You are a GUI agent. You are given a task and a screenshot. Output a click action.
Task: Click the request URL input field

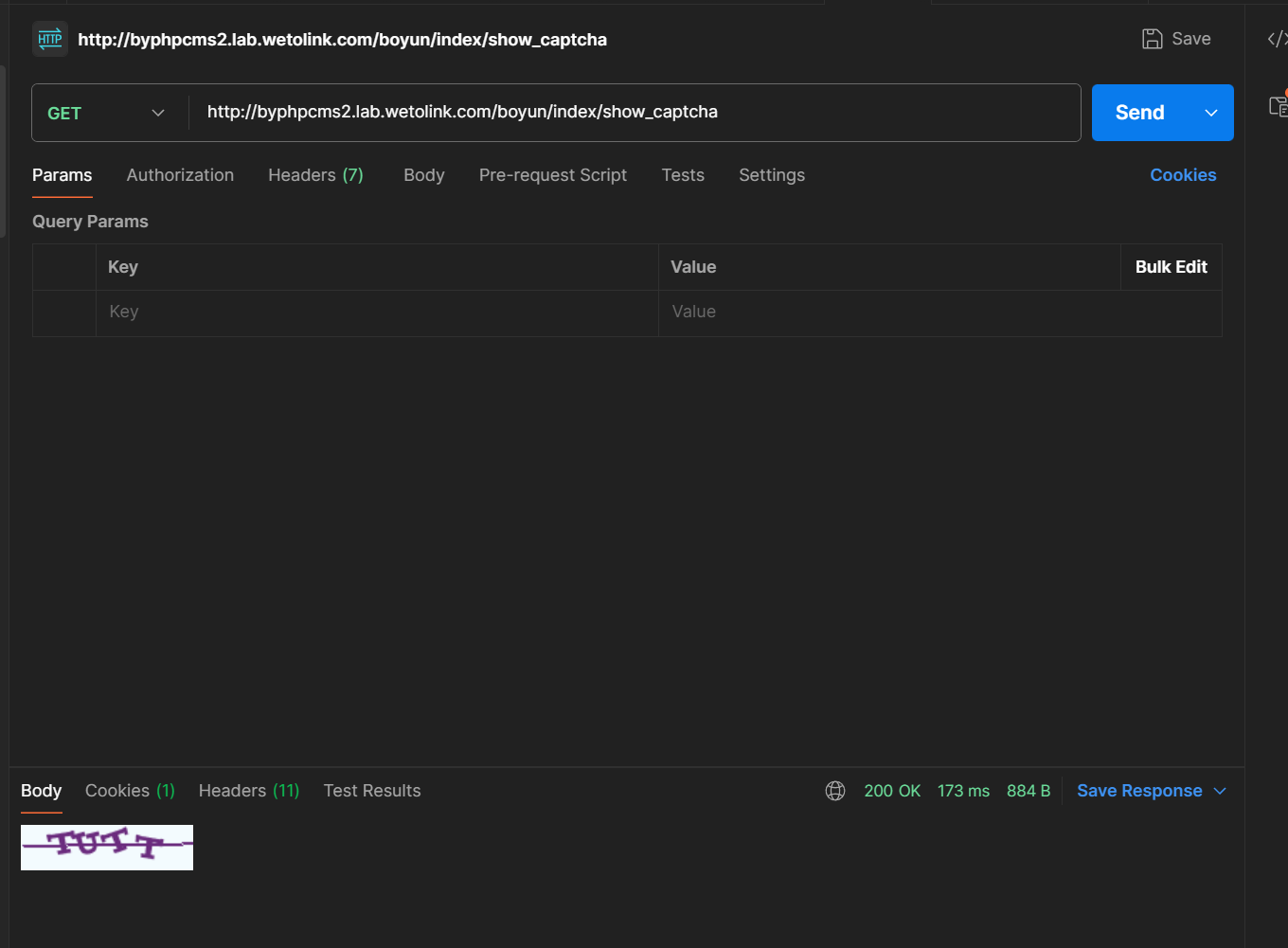tap(635, 113)
